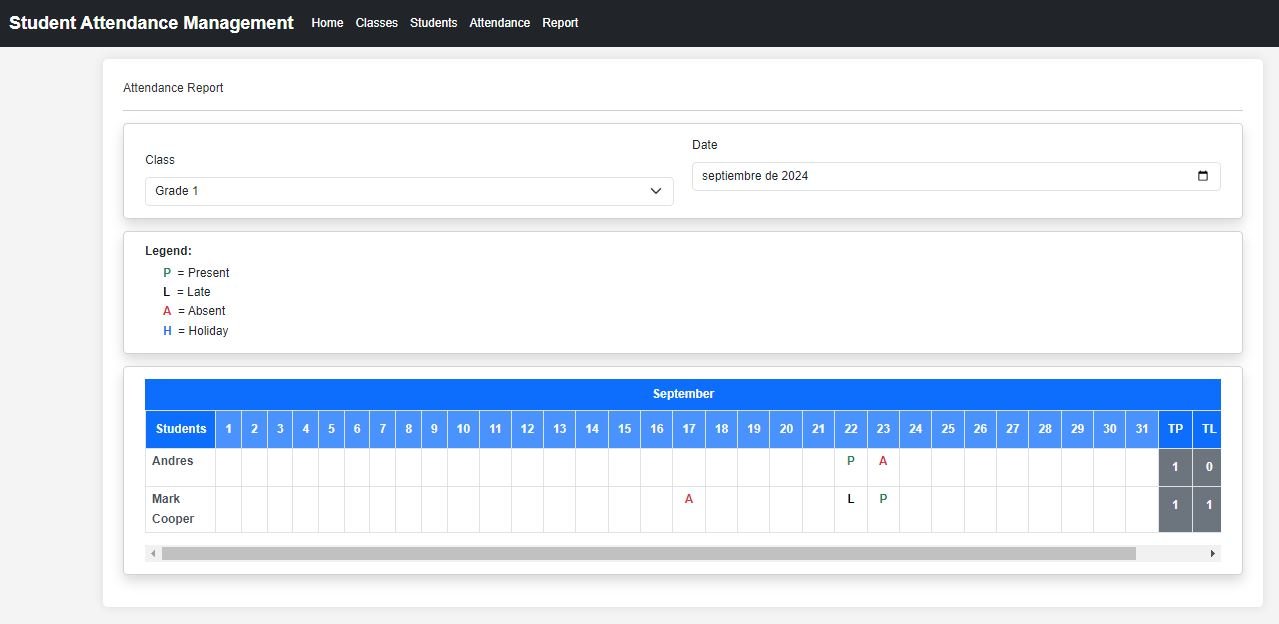Go to the Home page
The height and width of the screenshot is (624, 1279).
(327, 23)
